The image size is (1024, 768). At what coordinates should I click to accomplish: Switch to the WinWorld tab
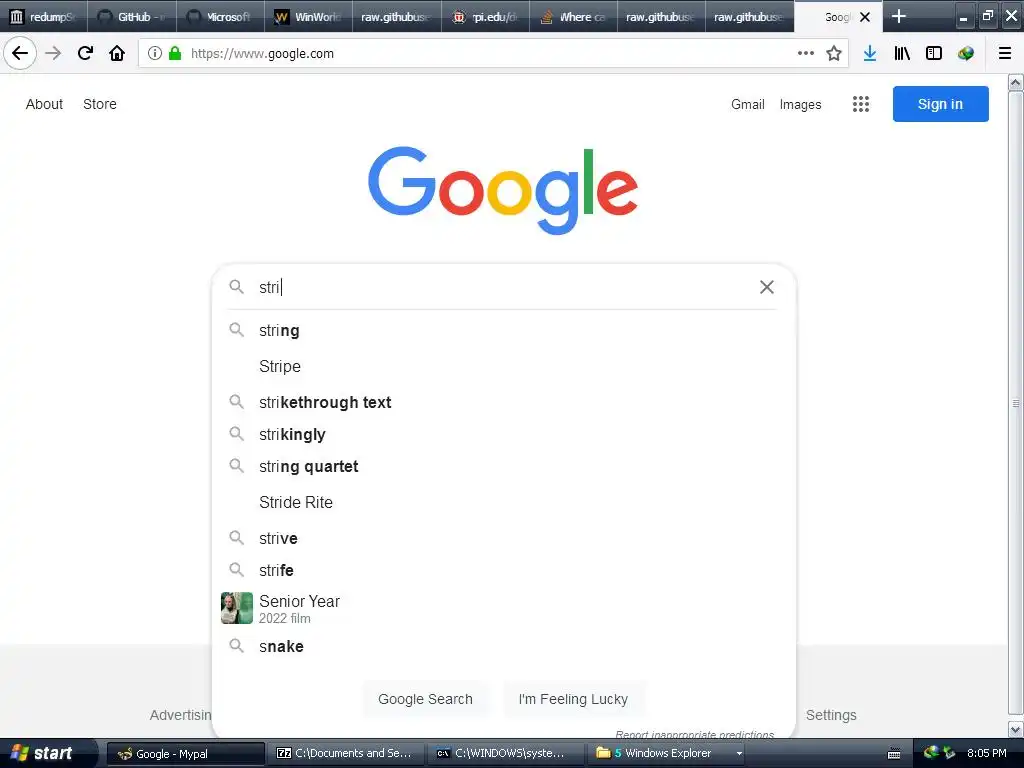[308, 17]
